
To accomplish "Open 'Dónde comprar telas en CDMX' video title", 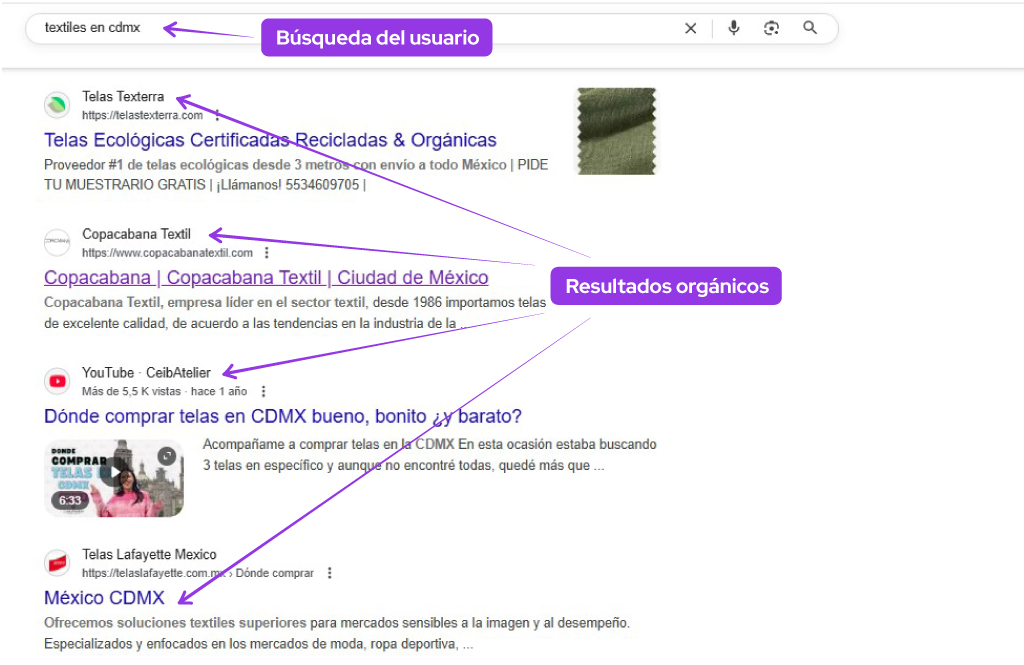I will [283, 416].
